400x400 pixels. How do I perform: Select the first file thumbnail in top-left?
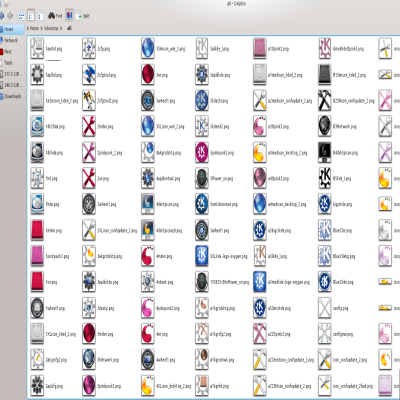[x=37, y=49]
